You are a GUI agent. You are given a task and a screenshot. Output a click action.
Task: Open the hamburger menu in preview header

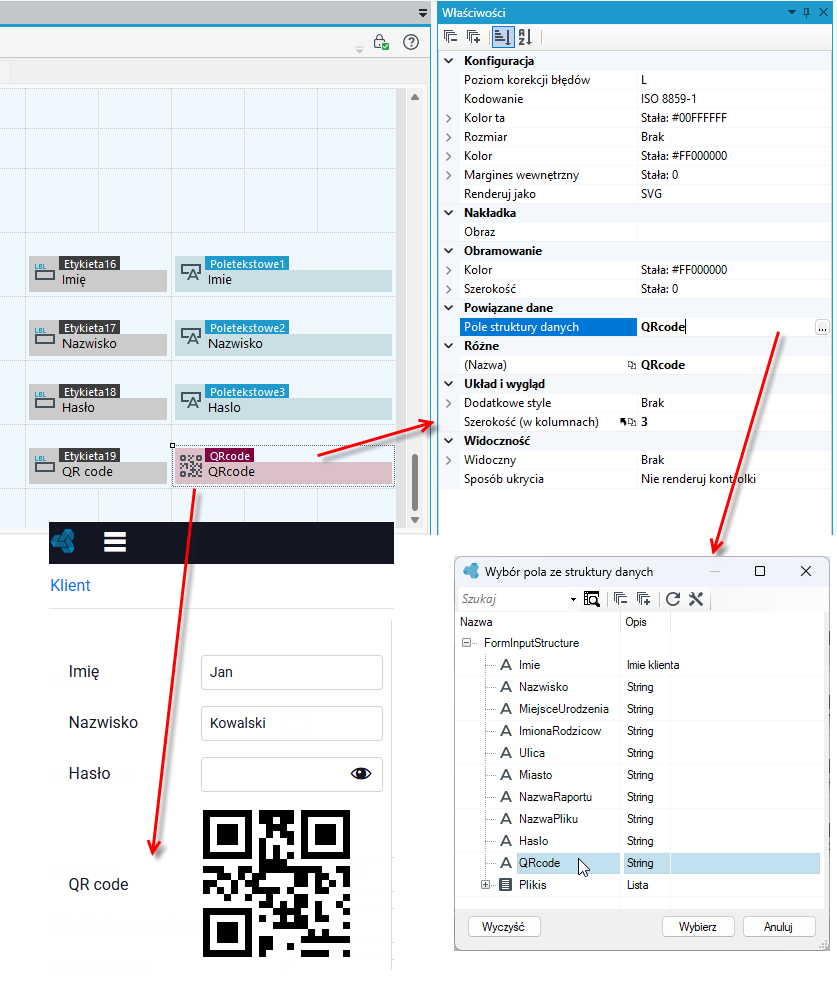[x=115, y=542]
